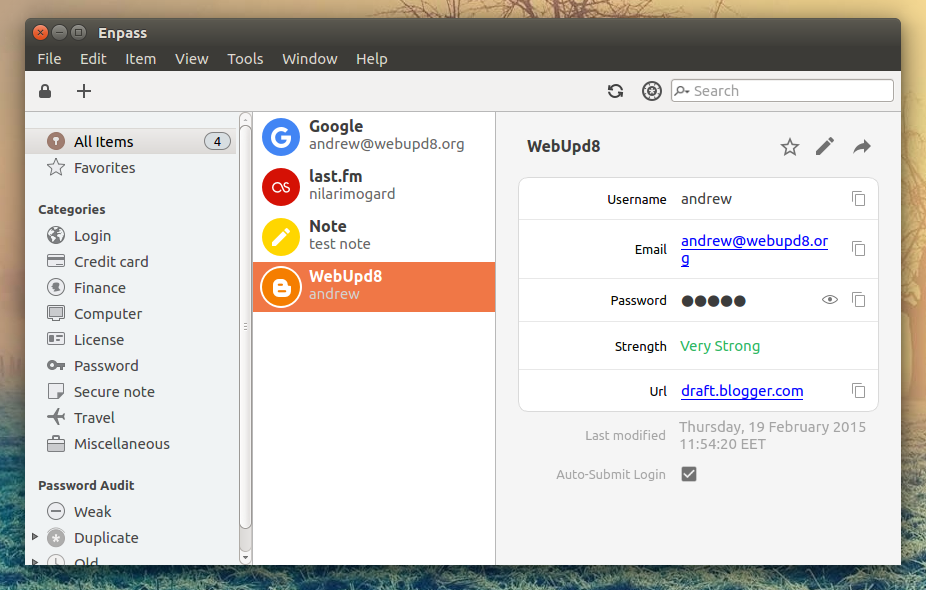This screenshot has height=590, width=926.
Task: Copy the Email field value
Action: pos(859,249)
